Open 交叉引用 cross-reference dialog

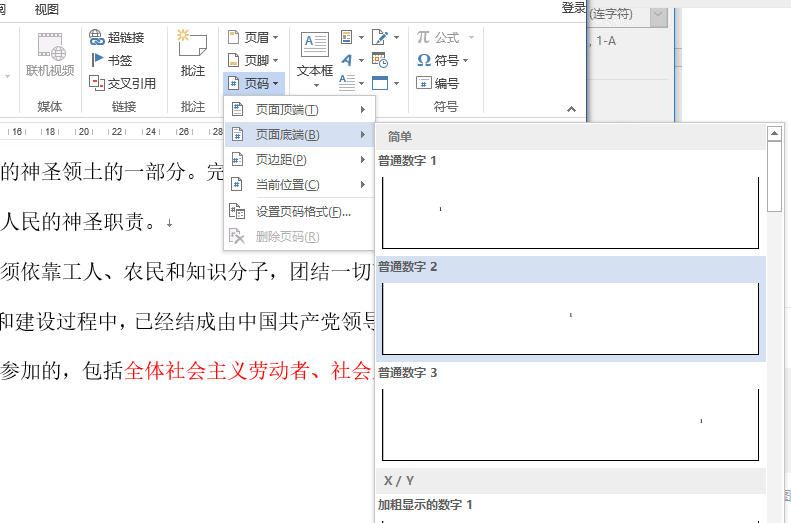pos(123,83)
